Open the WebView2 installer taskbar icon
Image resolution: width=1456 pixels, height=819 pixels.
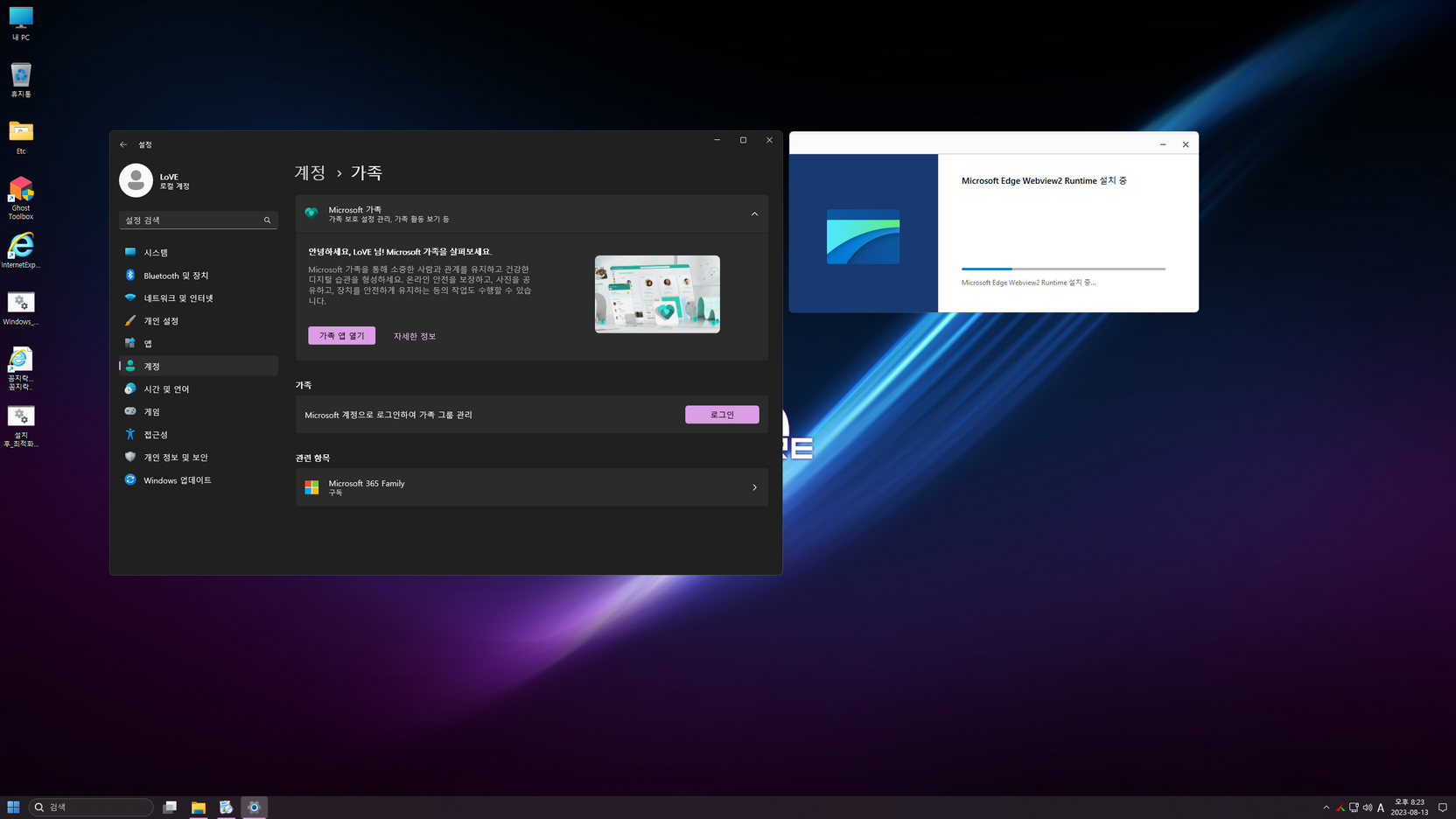pyautogui.click(x=227, y=807)
